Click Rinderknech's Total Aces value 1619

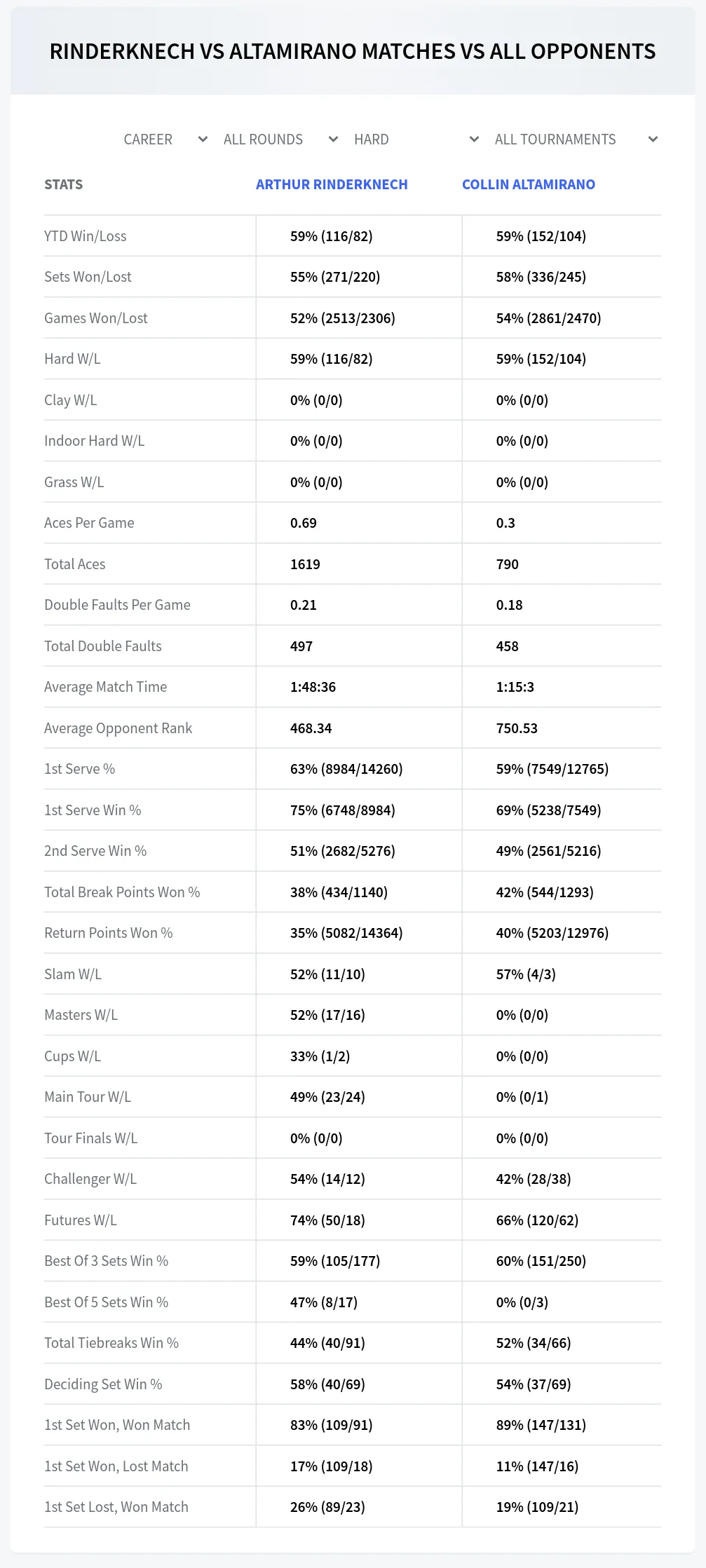pos(305,564)
